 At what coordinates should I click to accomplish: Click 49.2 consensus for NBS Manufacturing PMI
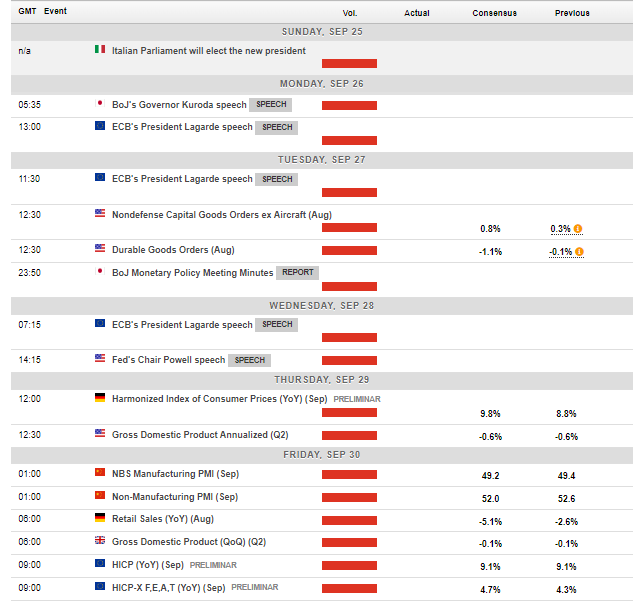coord(490,476)
